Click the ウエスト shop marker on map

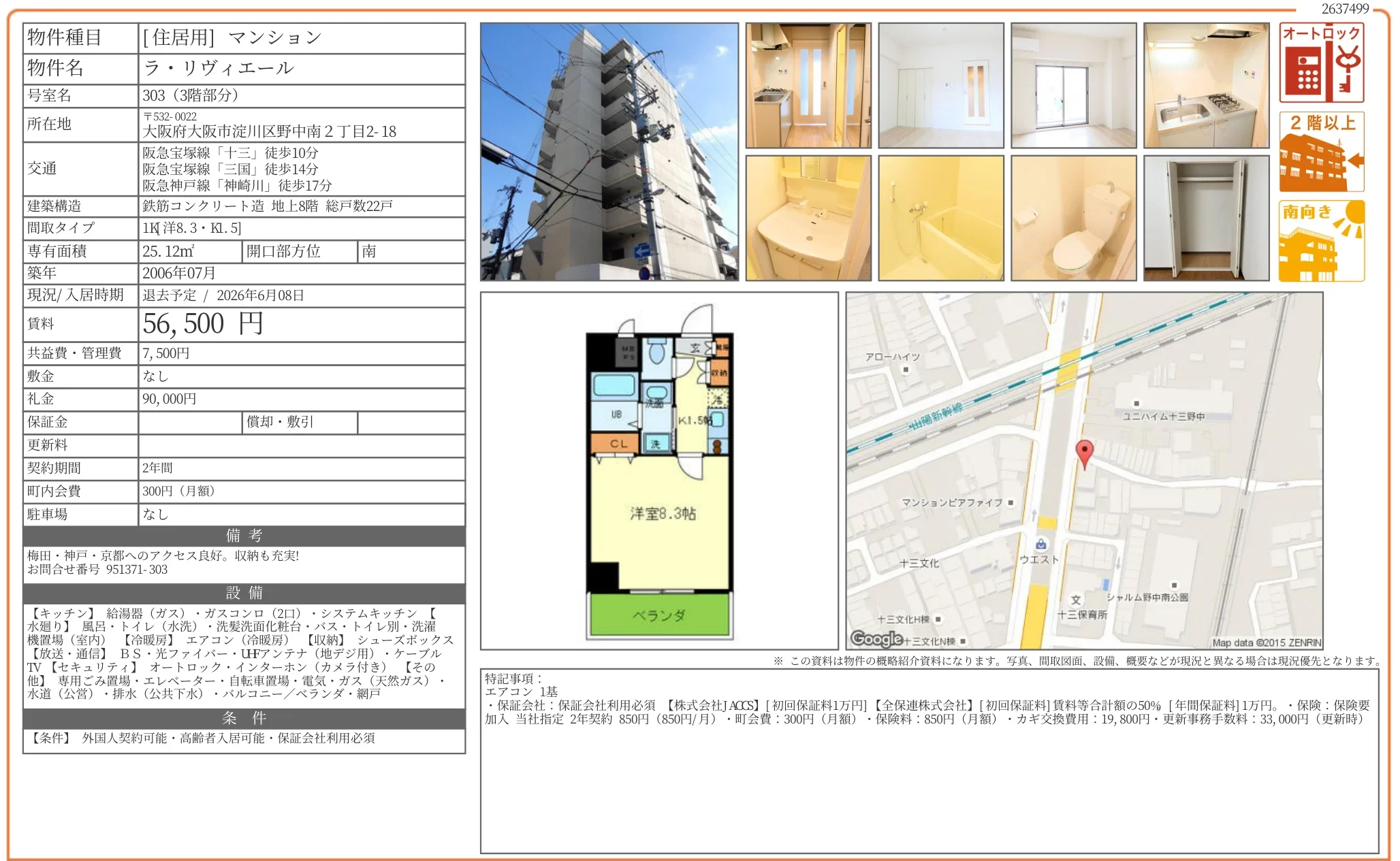coord(1040,545)
